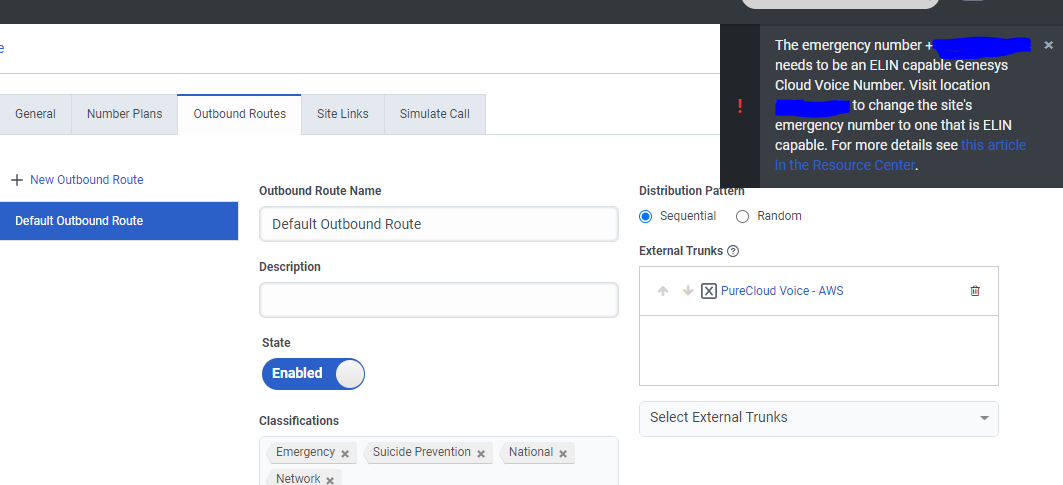Click the External Trunks help icon
Viewport: 1063px width, 485px height.
(x=733, y=251)
